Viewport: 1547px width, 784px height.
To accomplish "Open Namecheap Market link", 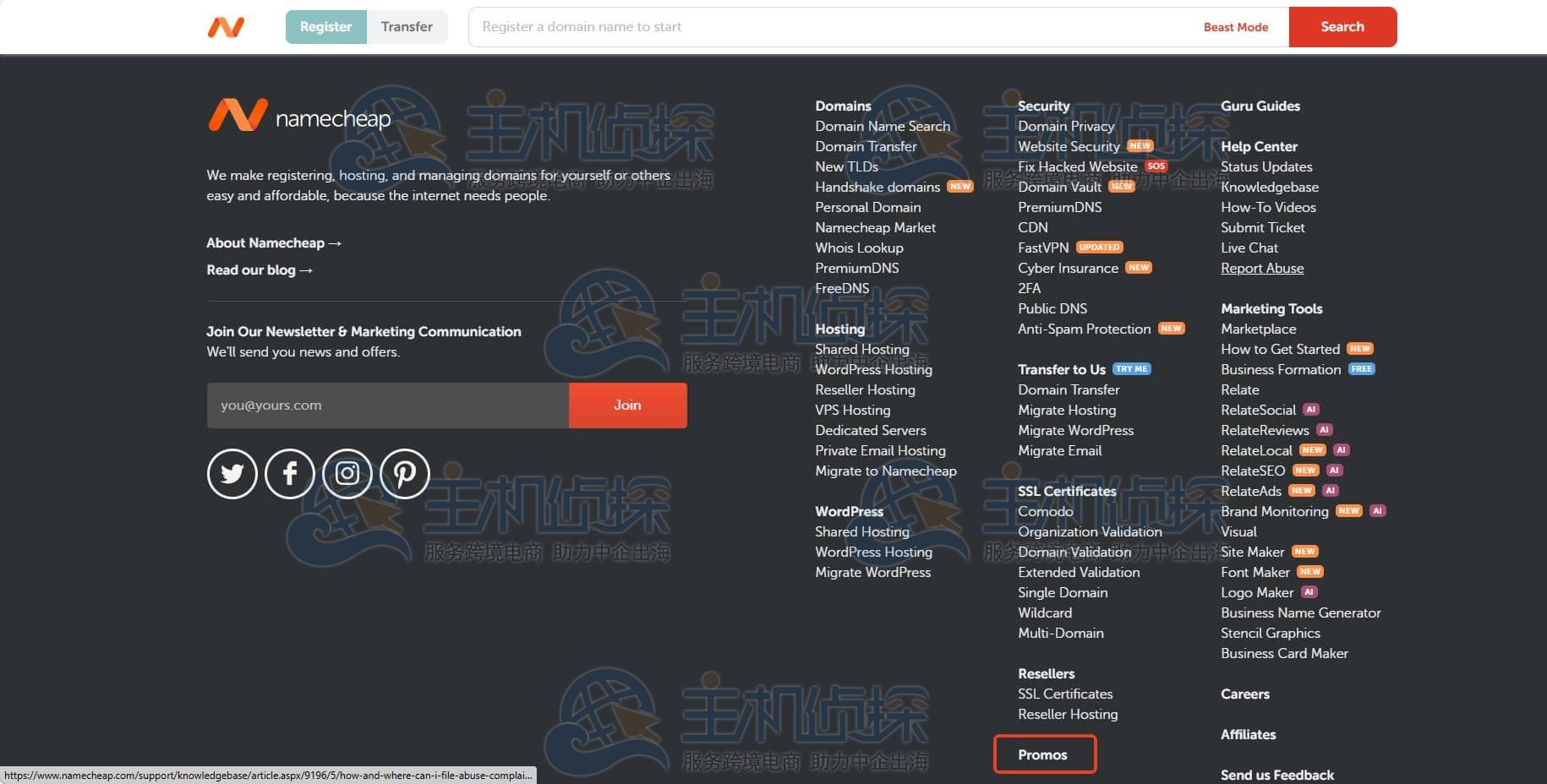I will coord(875,228).
